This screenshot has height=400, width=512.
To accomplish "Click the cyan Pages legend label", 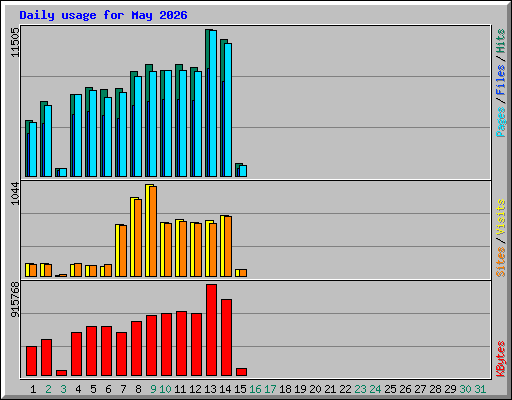I will click(500, 122).
